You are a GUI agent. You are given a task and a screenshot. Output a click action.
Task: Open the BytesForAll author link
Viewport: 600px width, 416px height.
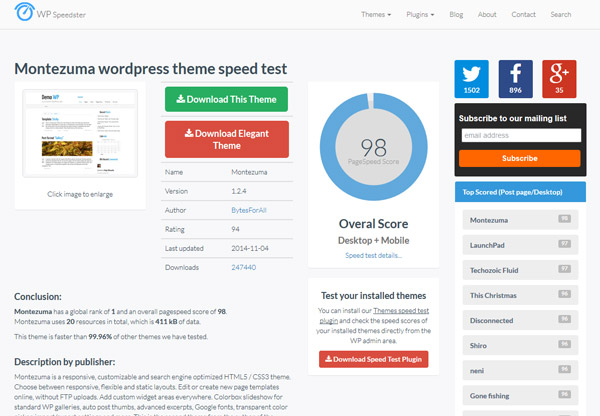[x=249, y=210]
